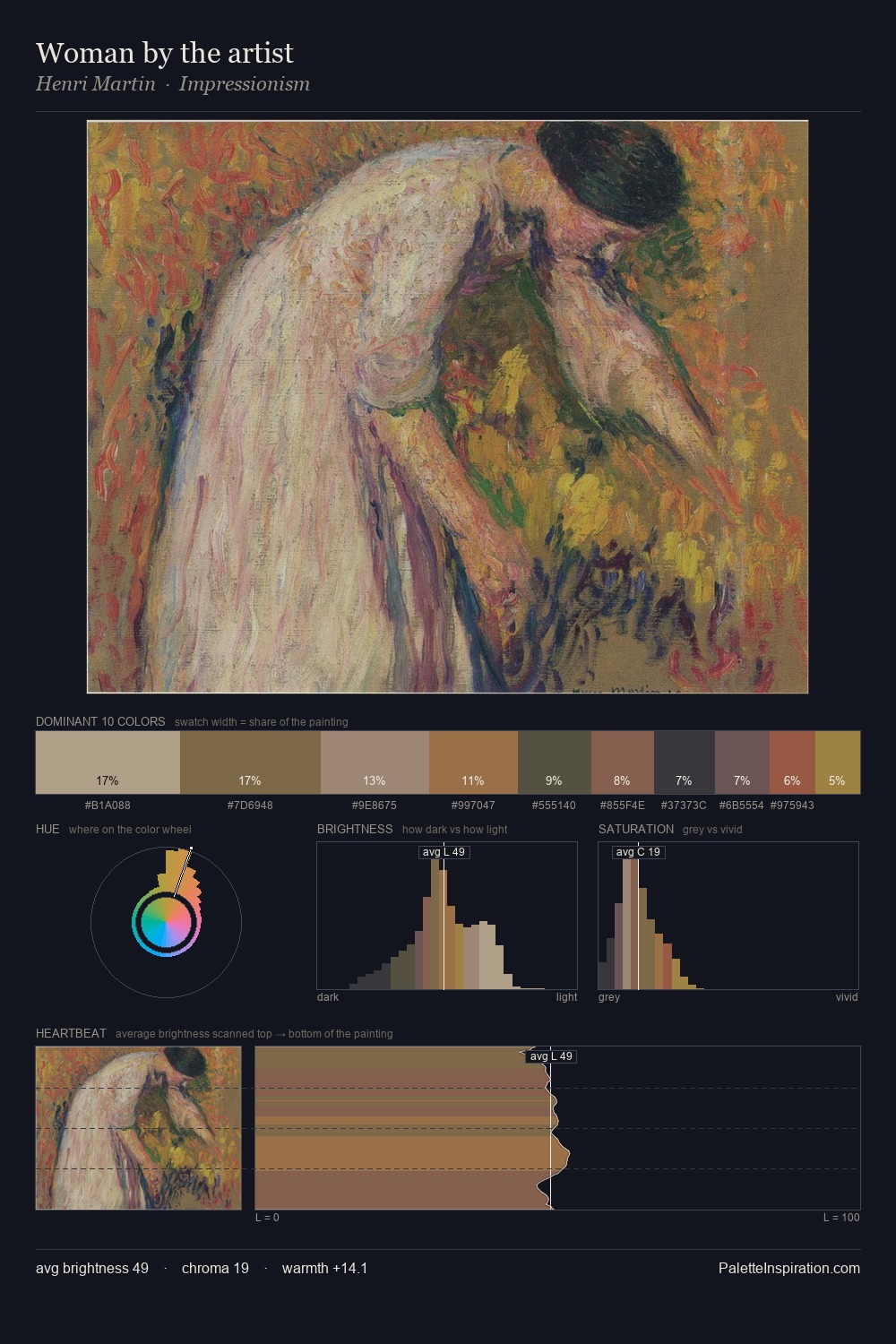Click the hex code text '#7D6948'

point(250,806)
